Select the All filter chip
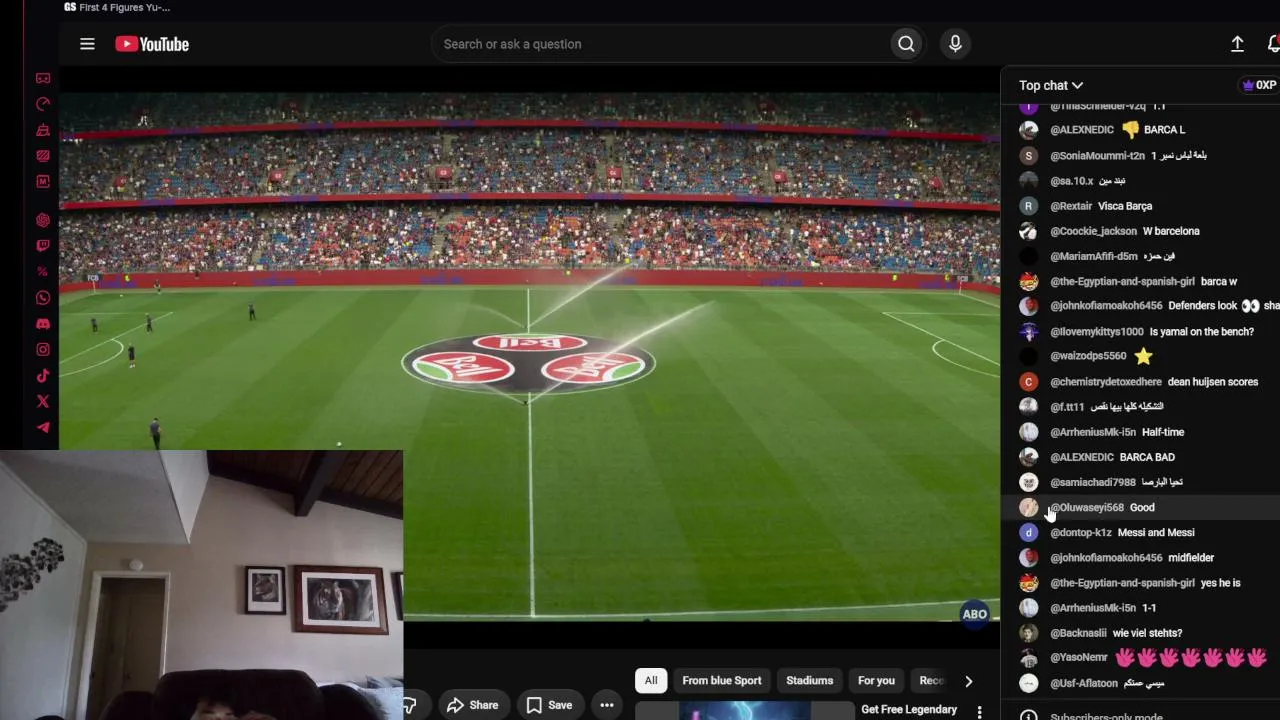 click(x=651, y=681)
